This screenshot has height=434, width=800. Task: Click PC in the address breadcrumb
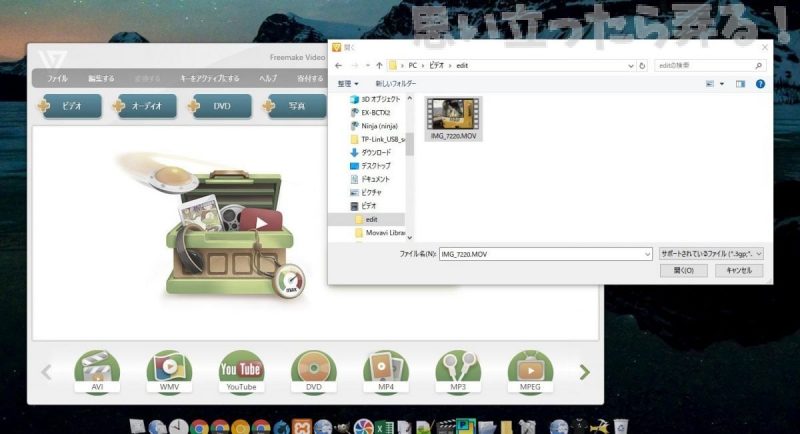click(413, 66)
